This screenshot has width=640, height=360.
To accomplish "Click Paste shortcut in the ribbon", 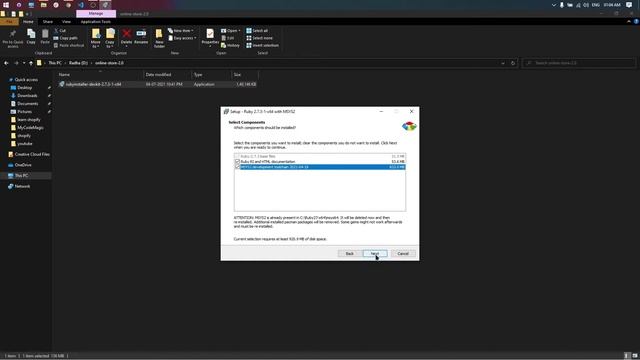I will point(69,45).
